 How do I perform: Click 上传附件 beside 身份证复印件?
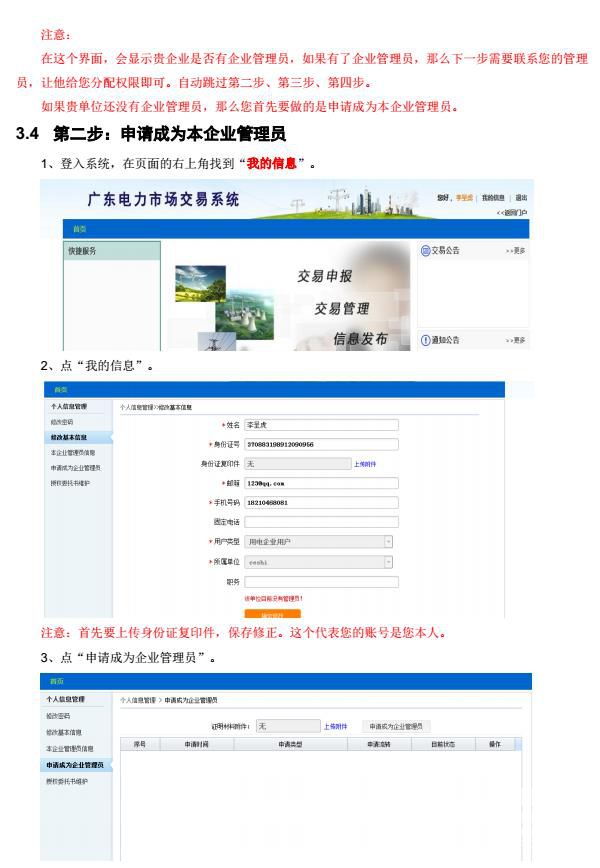pos(365,464)
